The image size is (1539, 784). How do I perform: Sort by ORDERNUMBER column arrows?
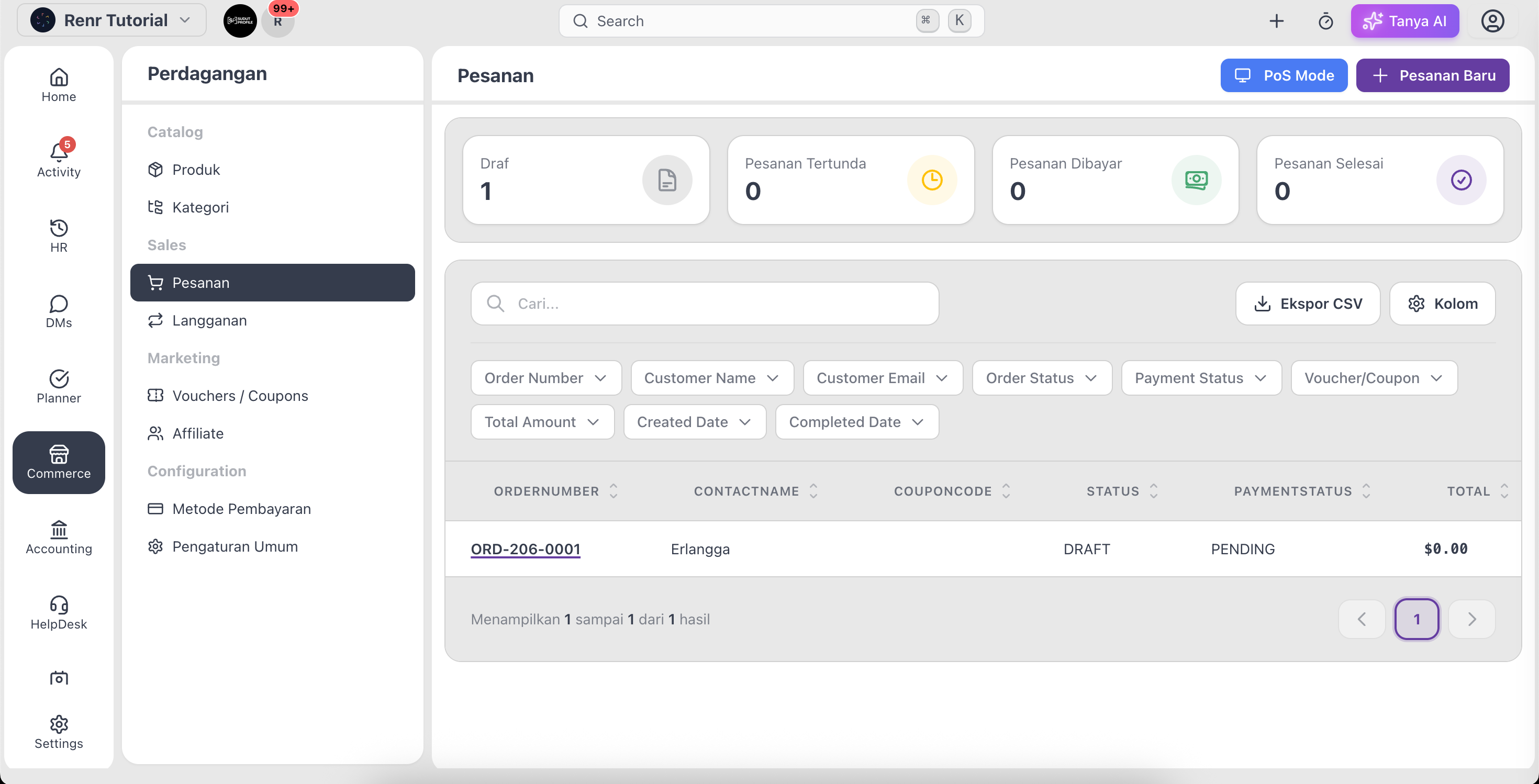(x=613, y=491)
